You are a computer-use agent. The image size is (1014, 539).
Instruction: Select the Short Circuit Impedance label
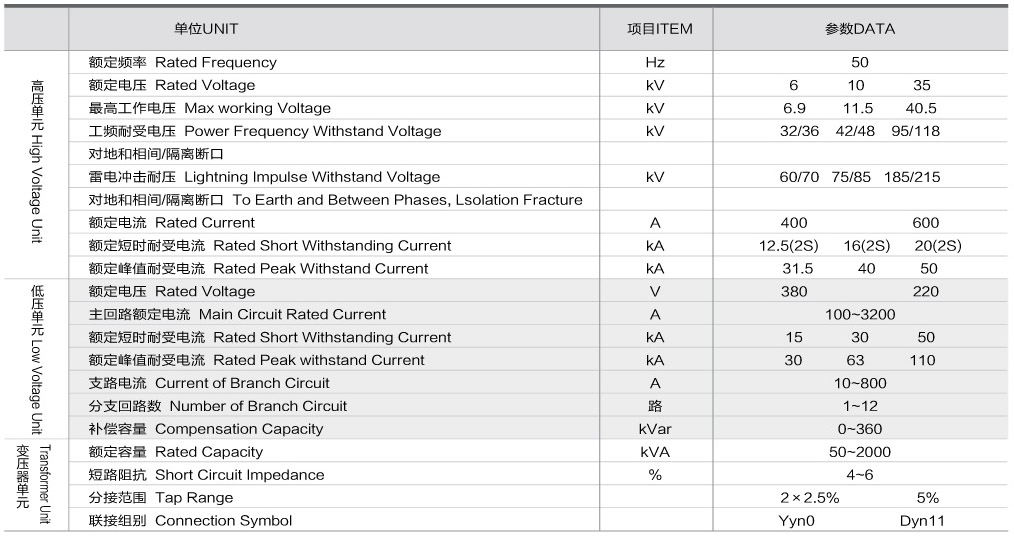pos(206,475)
